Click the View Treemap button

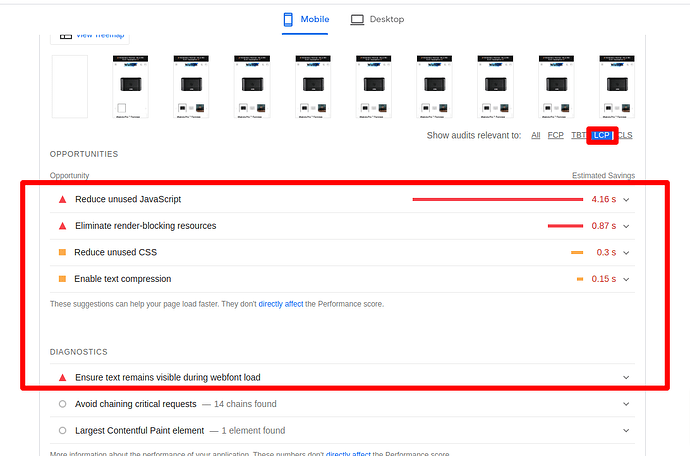[93, 35]
